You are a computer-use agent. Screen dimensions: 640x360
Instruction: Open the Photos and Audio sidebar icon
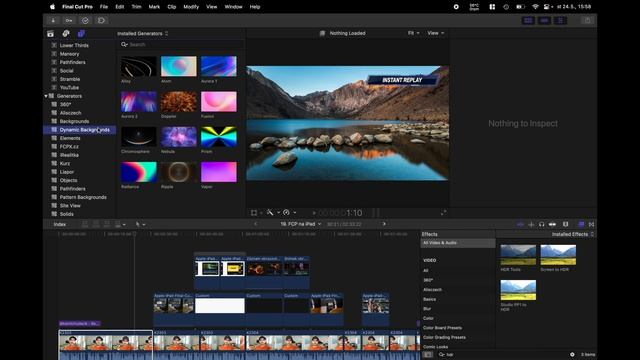click(x=66, y=33)
